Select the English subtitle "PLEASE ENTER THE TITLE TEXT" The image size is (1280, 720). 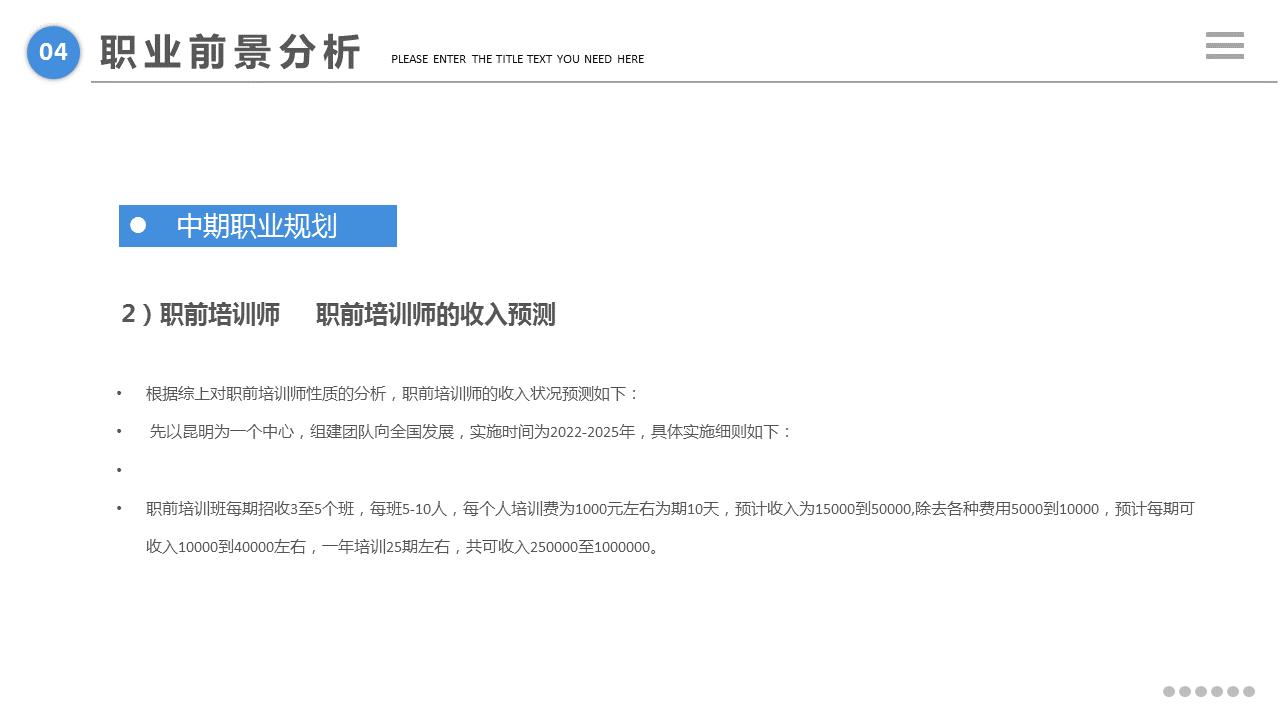(x=517, y=59)
